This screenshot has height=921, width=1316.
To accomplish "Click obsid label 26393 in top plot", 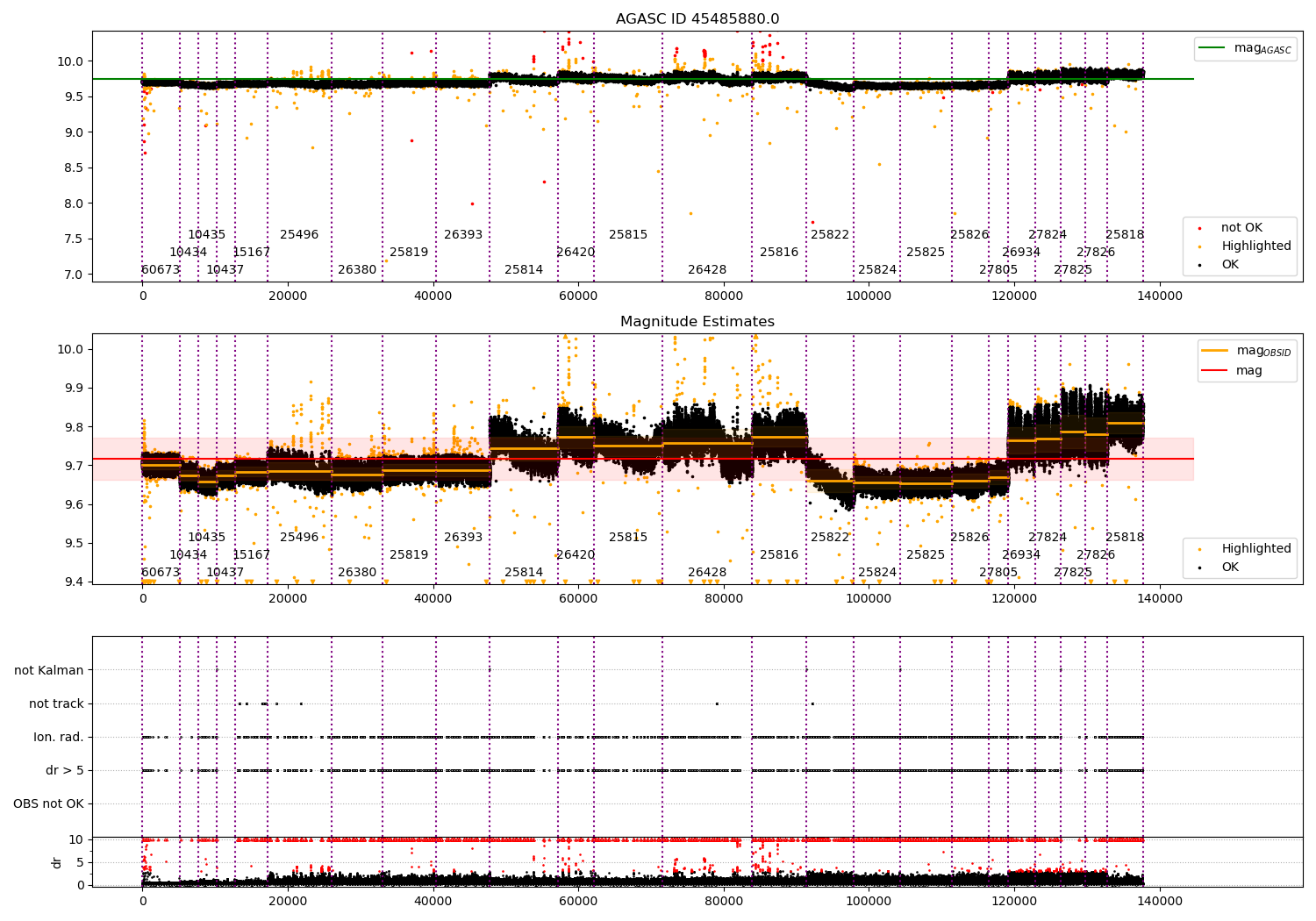I will (463, 235).
